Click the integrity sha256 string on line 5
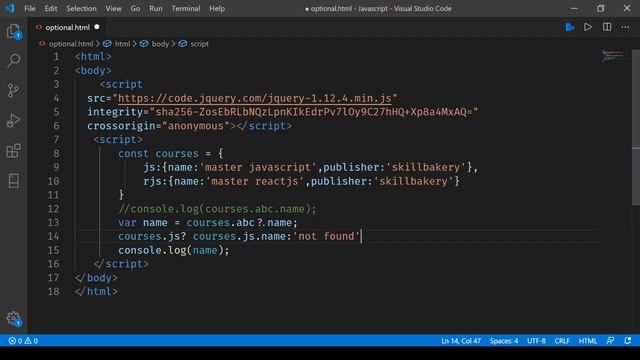Screen dimensions: 640x360 point(314,112)
